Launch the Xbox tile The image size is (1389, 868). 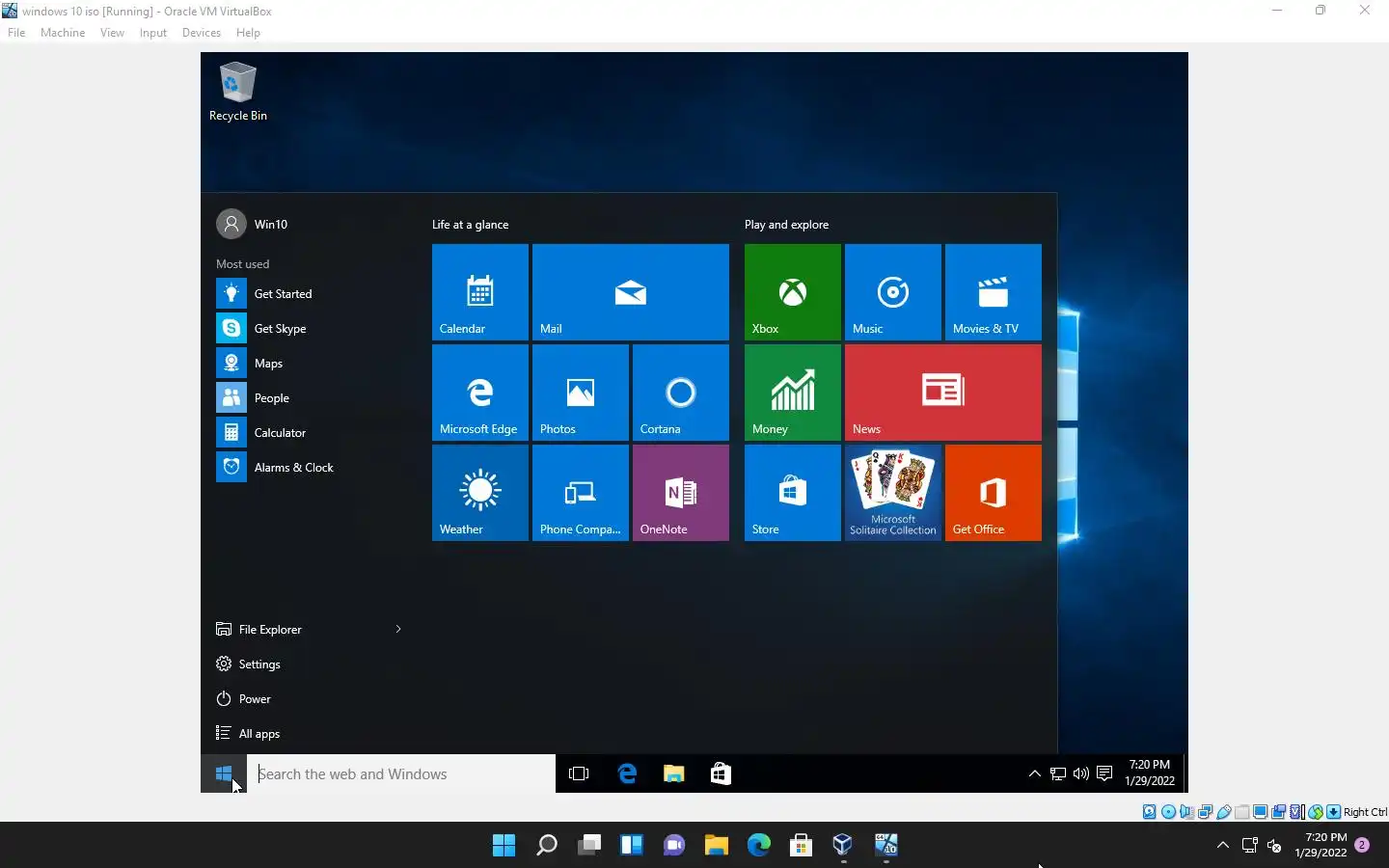click(793, 292)
